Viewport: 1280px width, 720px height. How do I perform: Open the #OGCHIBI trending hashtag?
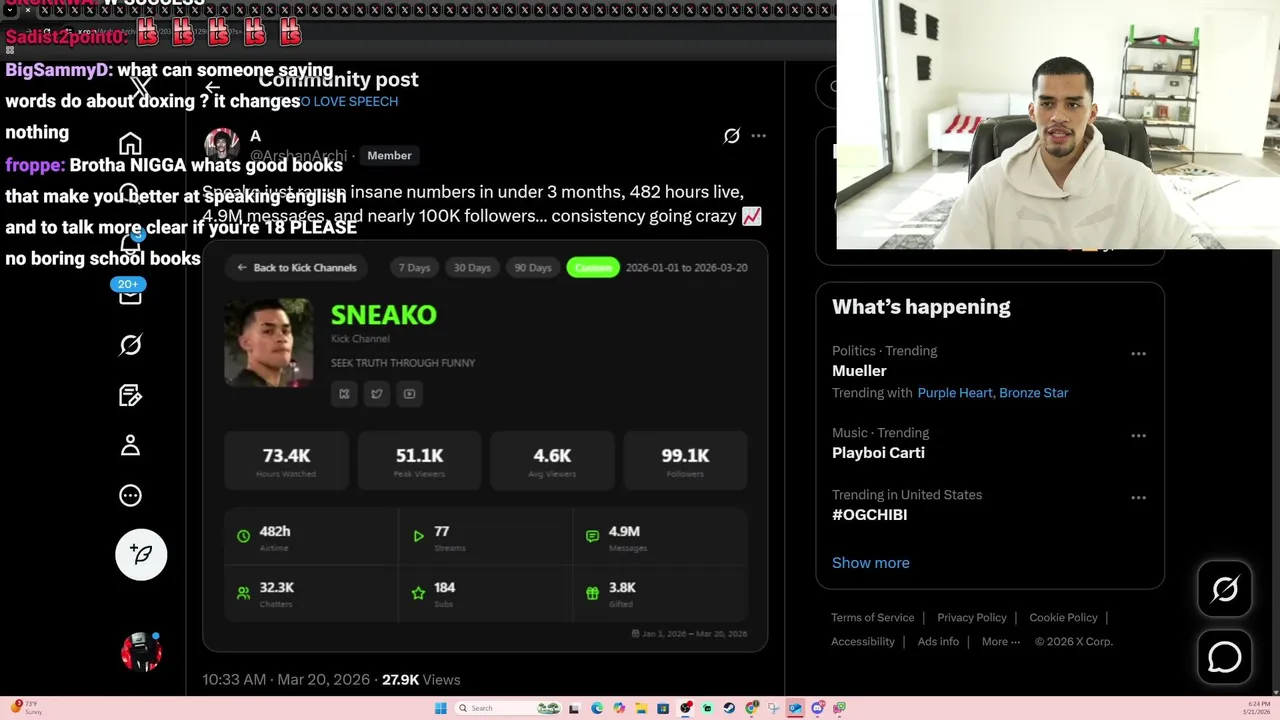(869, 515)
